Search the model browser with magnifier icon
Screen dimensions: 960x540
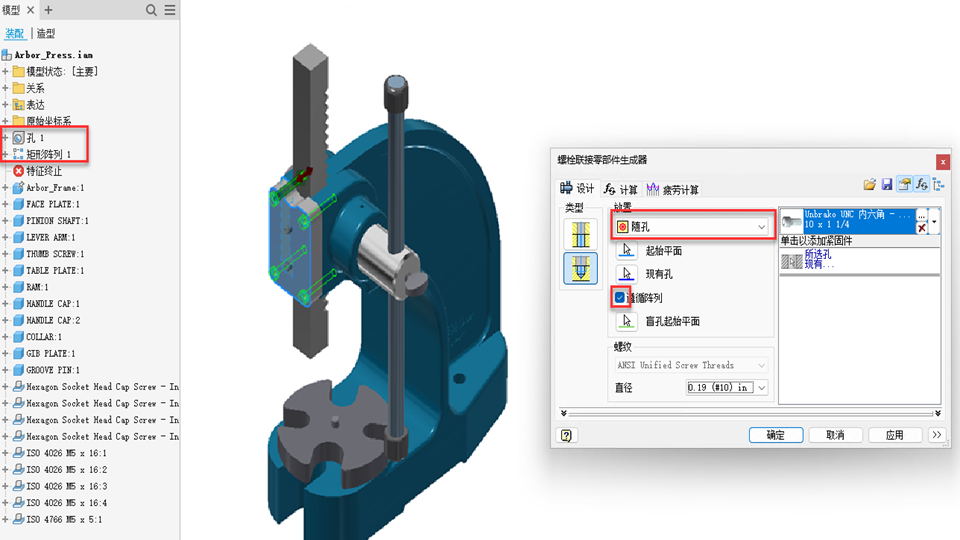(x=151, y=10)
